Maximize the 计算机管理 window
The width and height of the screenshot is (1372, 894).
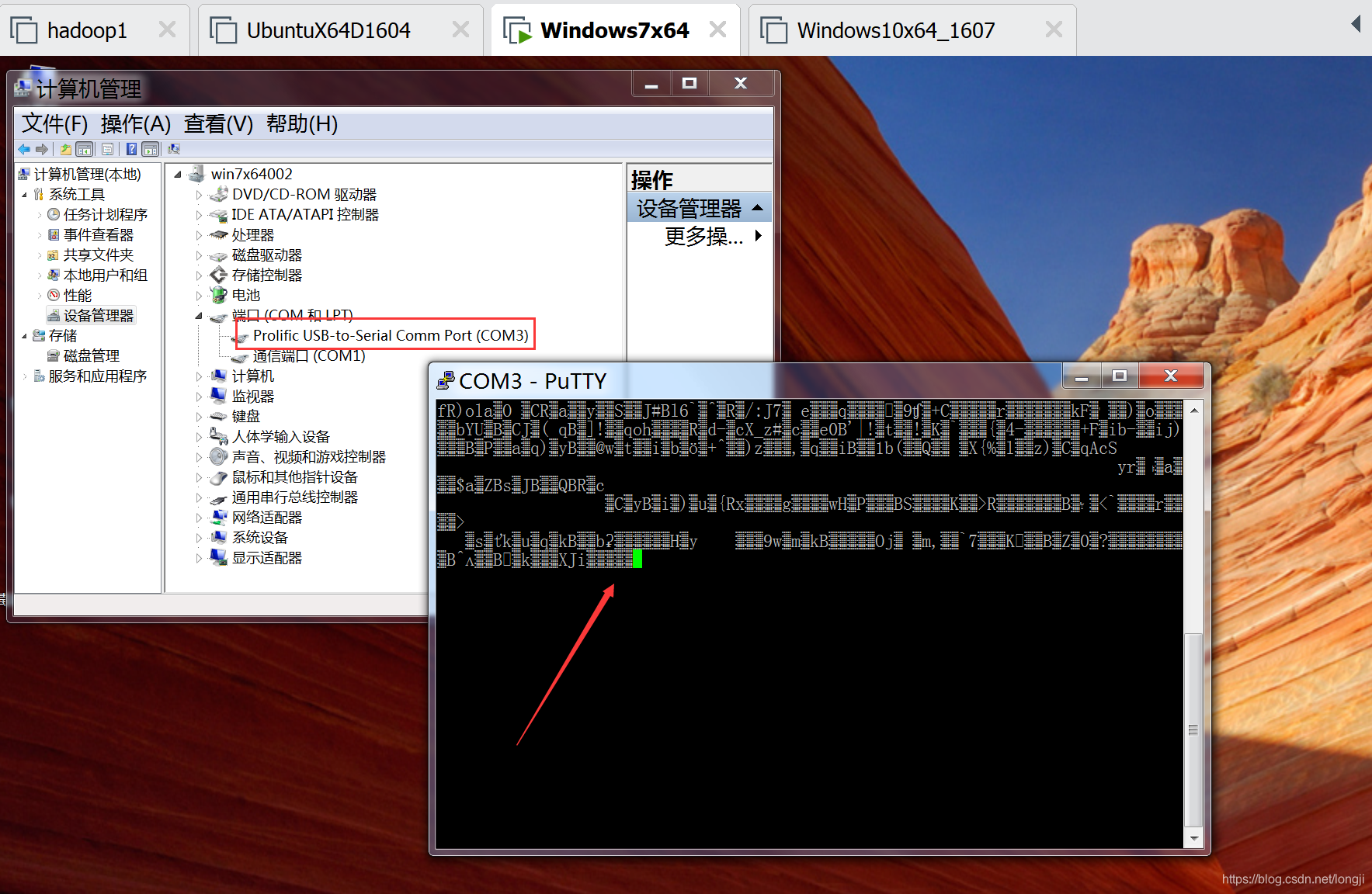[689, 83]
